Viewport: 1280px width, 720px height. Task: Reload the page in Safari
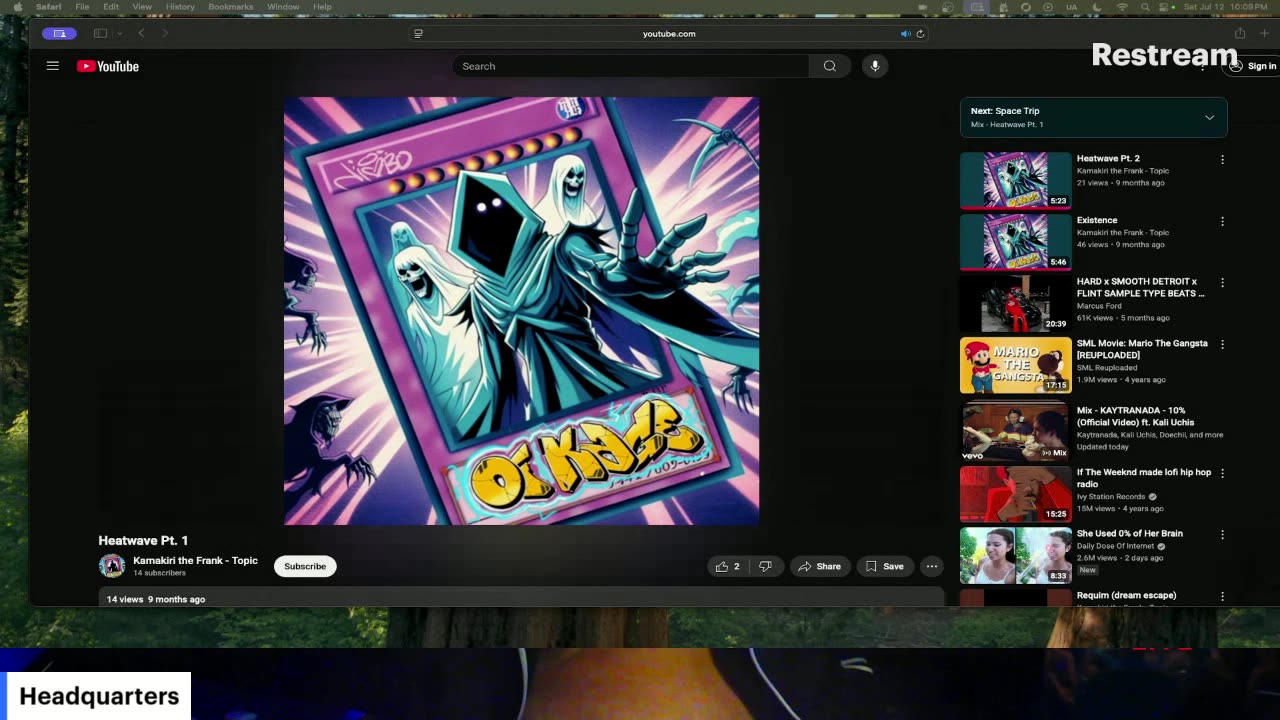click(x=920, y=33)
